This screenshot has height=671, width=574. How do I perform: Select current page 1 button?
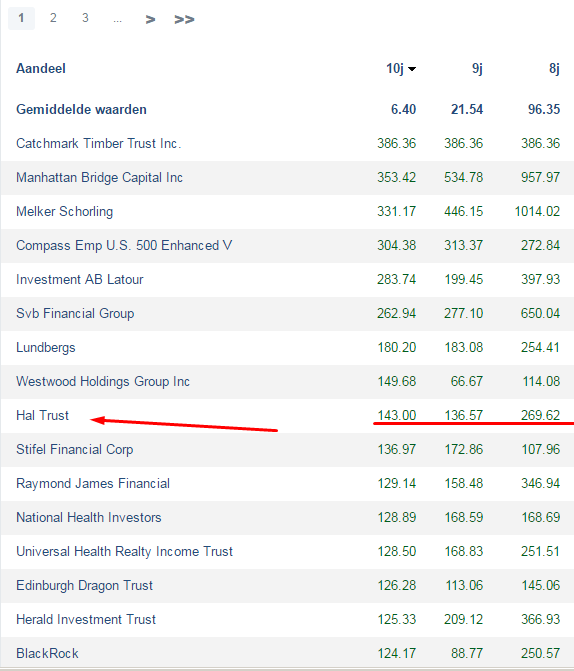21,18
